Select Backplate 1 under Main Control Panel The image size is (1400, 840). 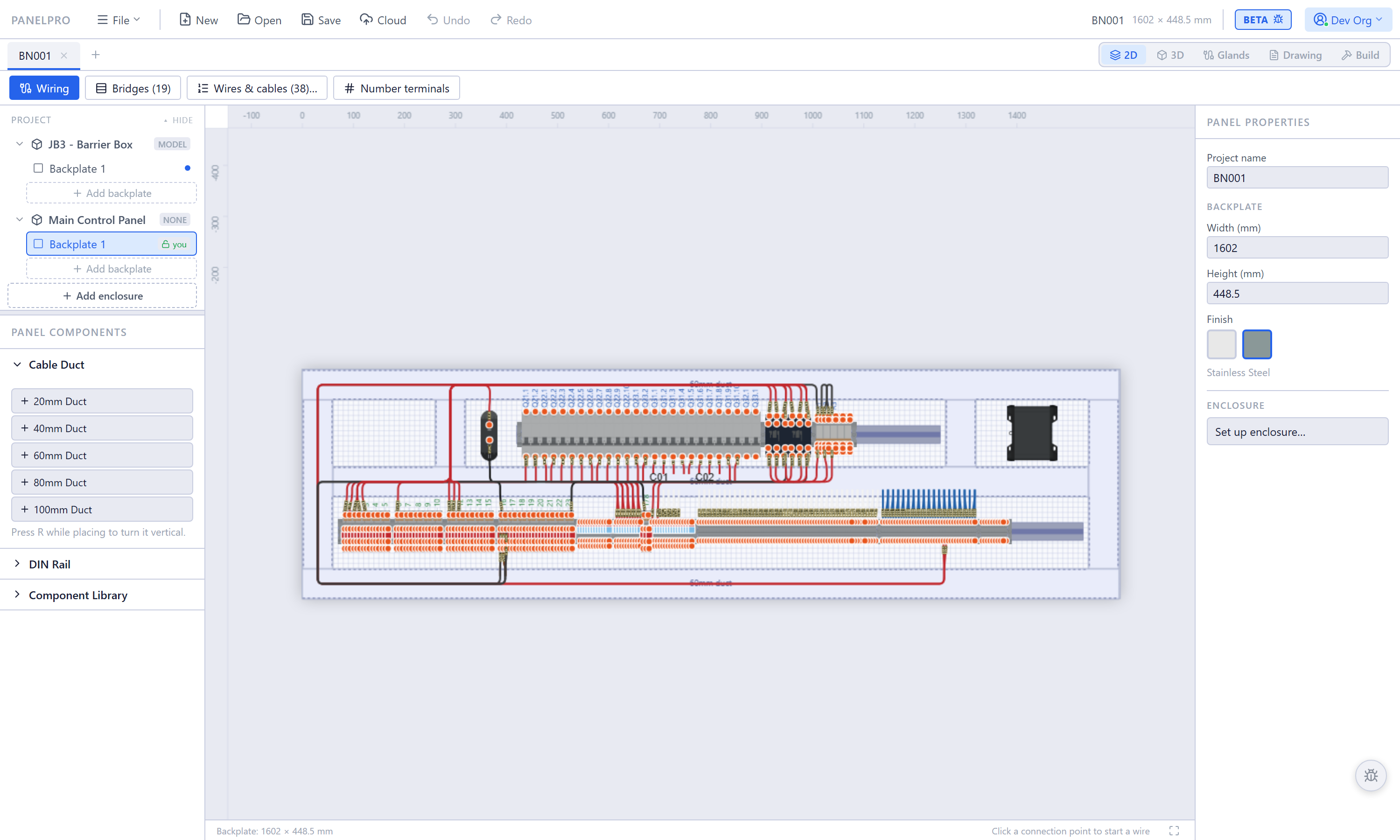click(x=111, y=244)
